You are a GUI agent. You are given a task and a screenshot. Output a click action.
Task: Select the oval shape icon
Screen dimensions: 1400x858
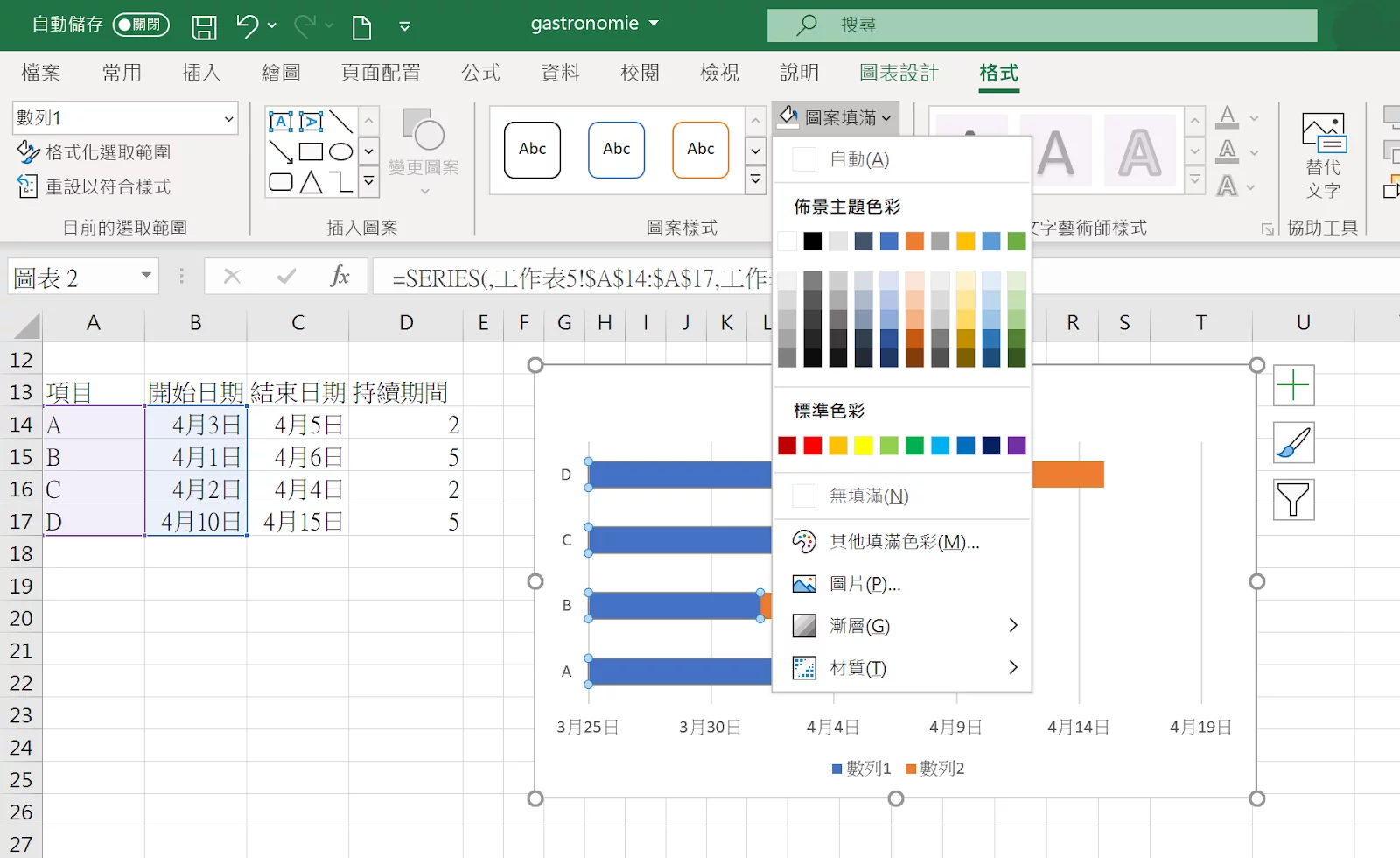point(340,151)
